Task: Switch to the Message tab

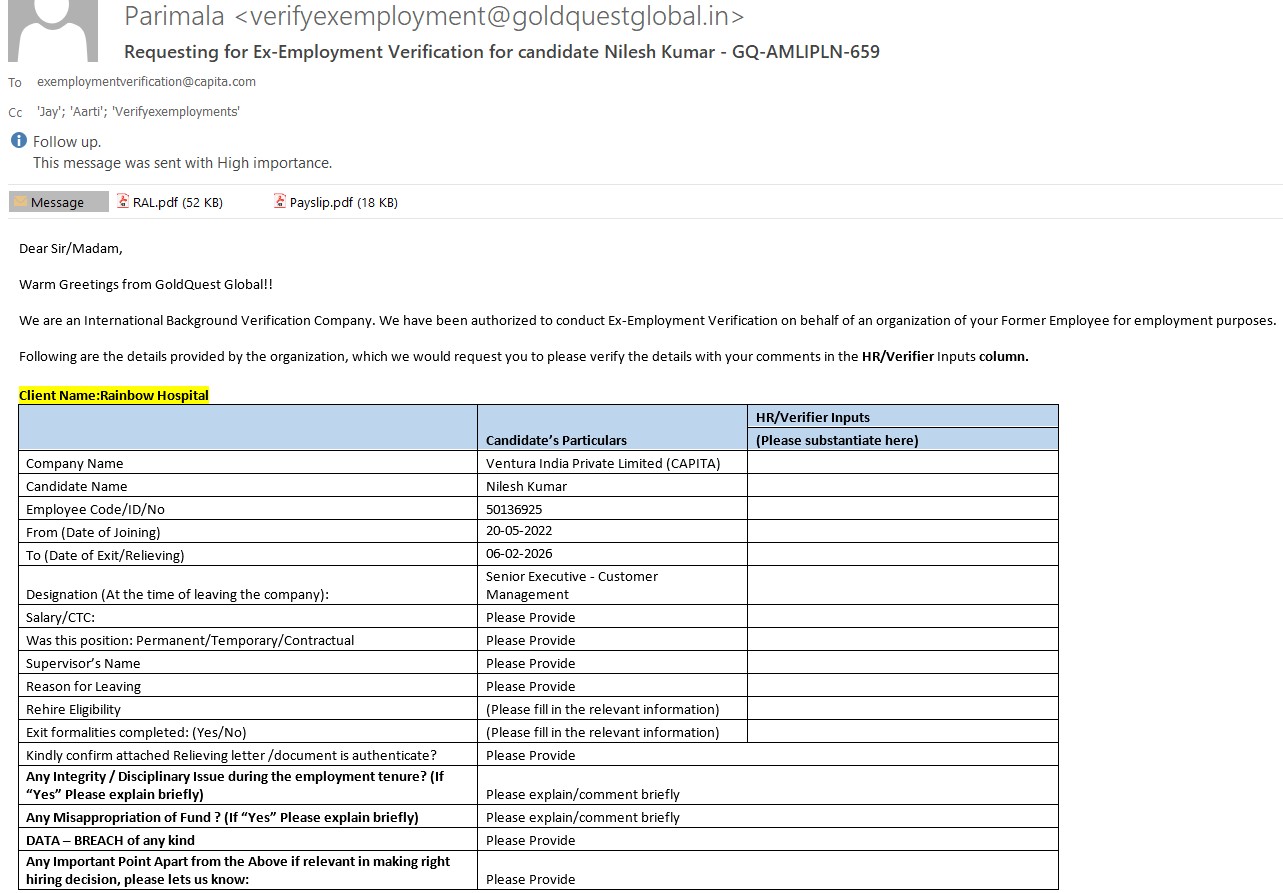Action: pyautogui.click(x=57, y=202)
